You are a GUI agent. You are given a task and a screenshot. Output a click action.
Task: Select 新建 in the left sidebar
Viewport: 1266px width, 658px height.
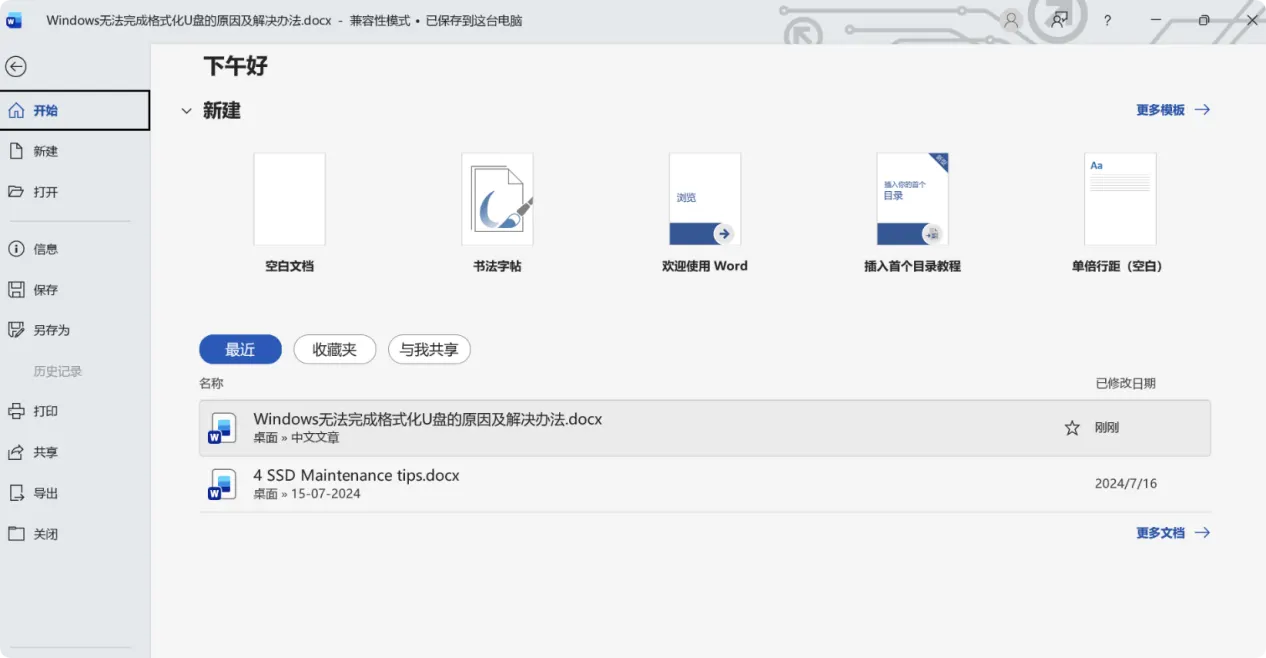point(75,151)
